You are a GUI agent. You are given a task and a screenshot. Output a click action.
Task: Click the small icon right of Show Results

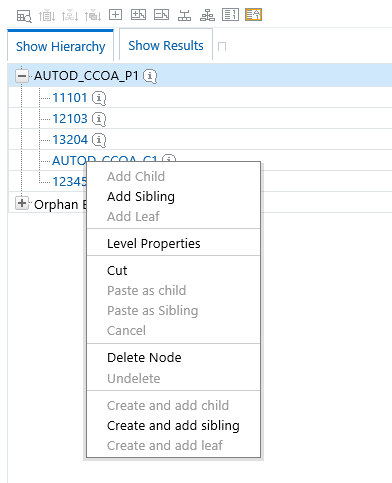click(x=222, y=46)
